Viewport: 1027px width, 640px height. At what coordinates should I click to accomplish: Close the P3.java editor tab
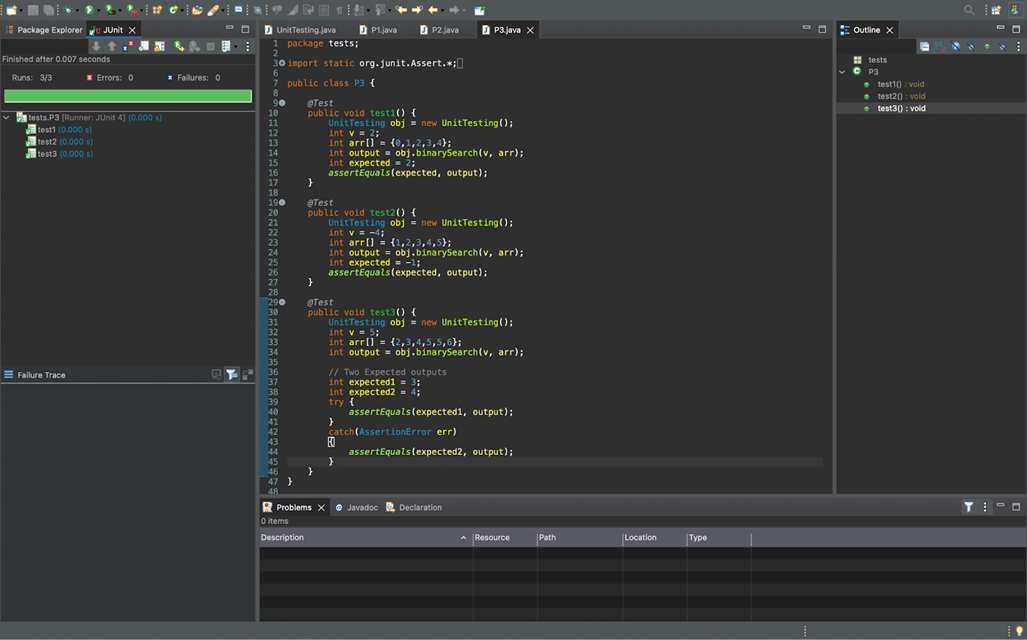(531, 30)
